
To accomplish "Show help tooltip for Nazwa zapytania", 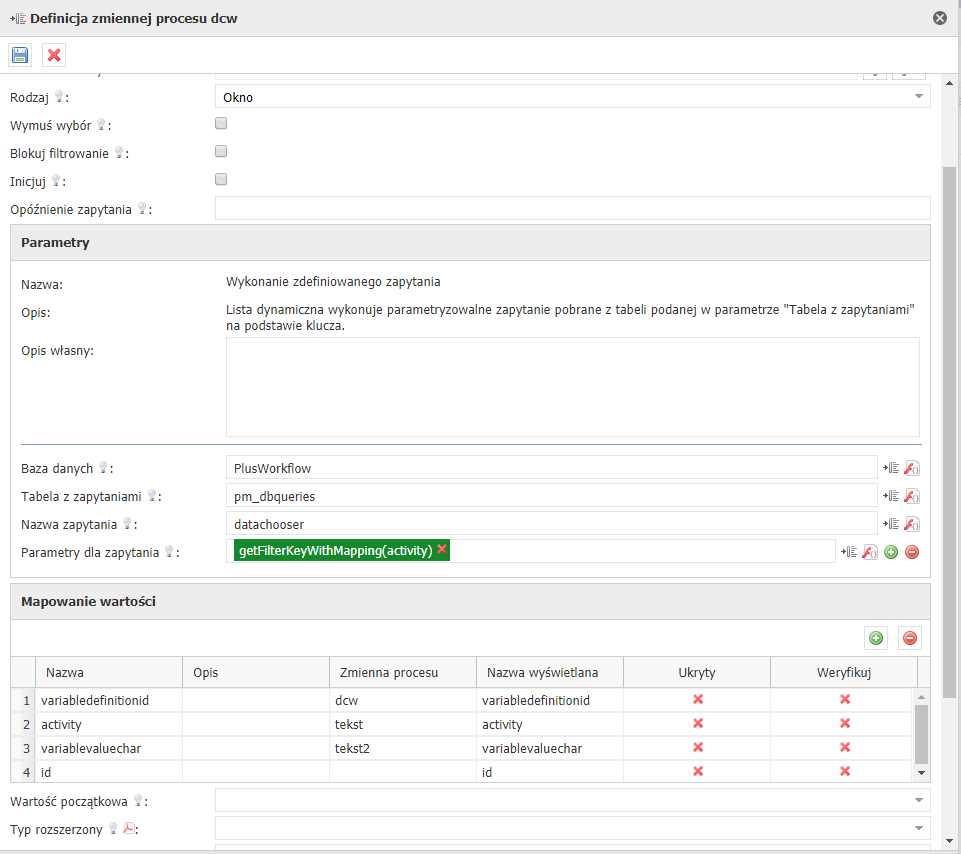I will point(127,524).
